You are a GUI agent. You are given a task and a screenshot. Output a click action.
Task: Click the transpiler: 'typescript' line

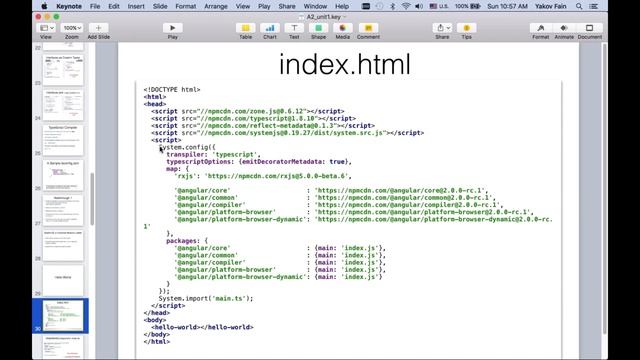213,154
